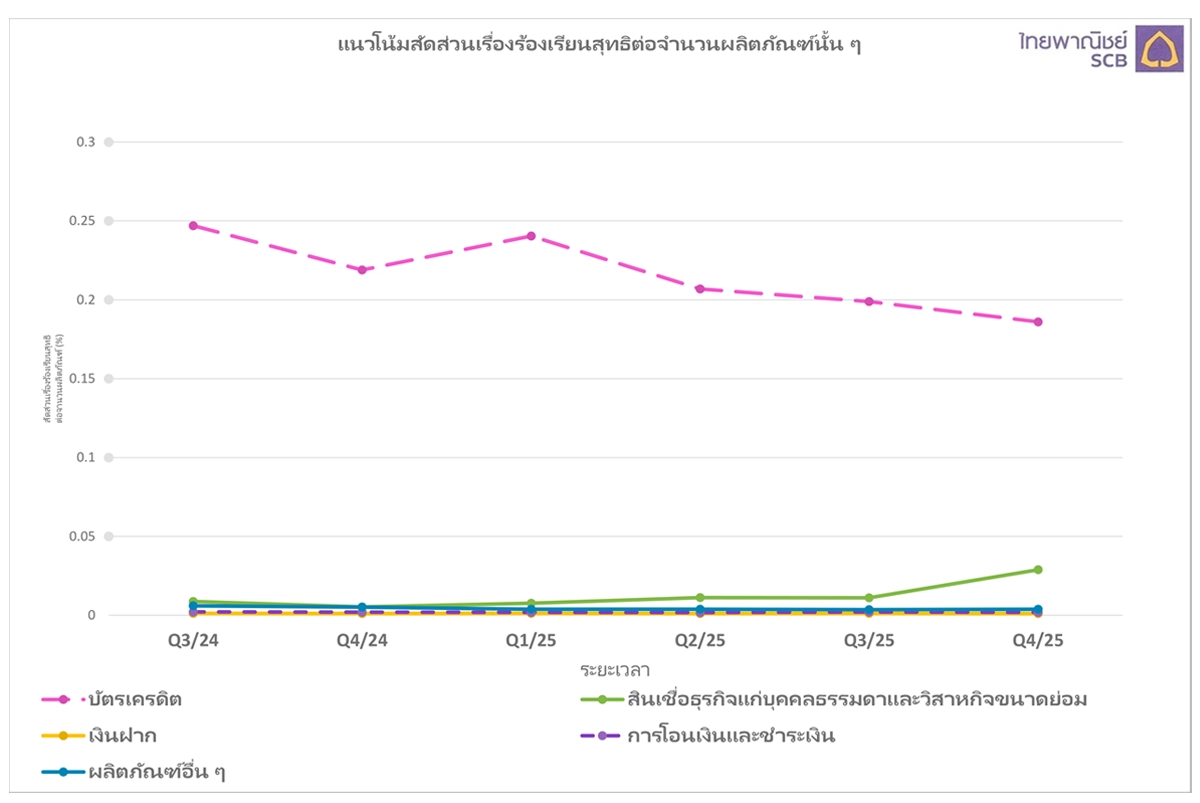Click the Q3/24 x-axis label

click(193, 640)
